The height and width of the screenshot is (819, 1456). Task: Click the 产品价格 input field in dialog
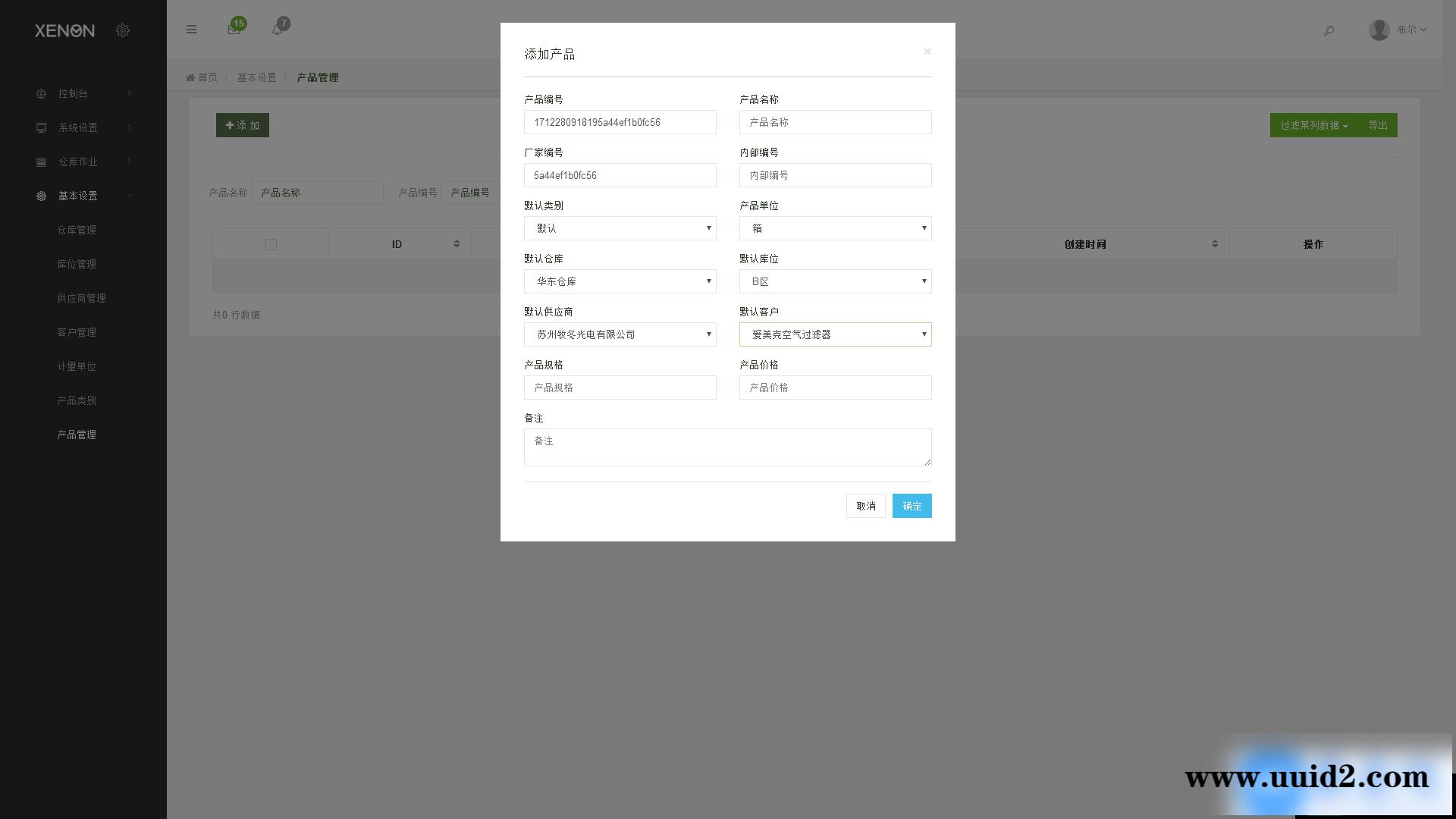pos(835,388)
